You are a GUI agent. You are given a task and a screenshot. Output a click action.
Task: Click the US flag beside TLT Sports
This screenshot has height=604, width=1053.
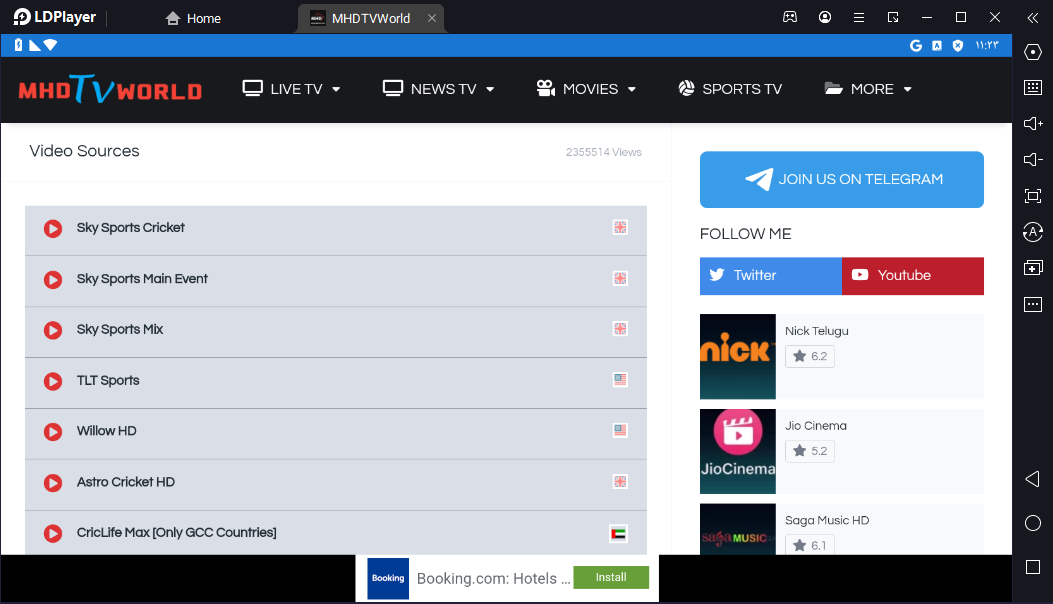tap(620, 380)
